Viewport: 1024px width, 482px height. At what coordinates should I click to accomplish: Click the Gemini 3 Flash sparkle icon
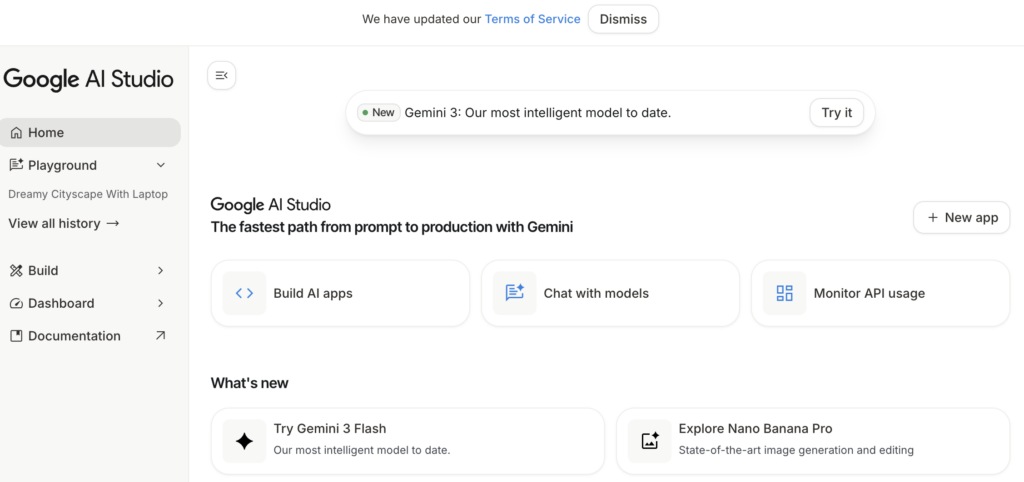(244, 441)
